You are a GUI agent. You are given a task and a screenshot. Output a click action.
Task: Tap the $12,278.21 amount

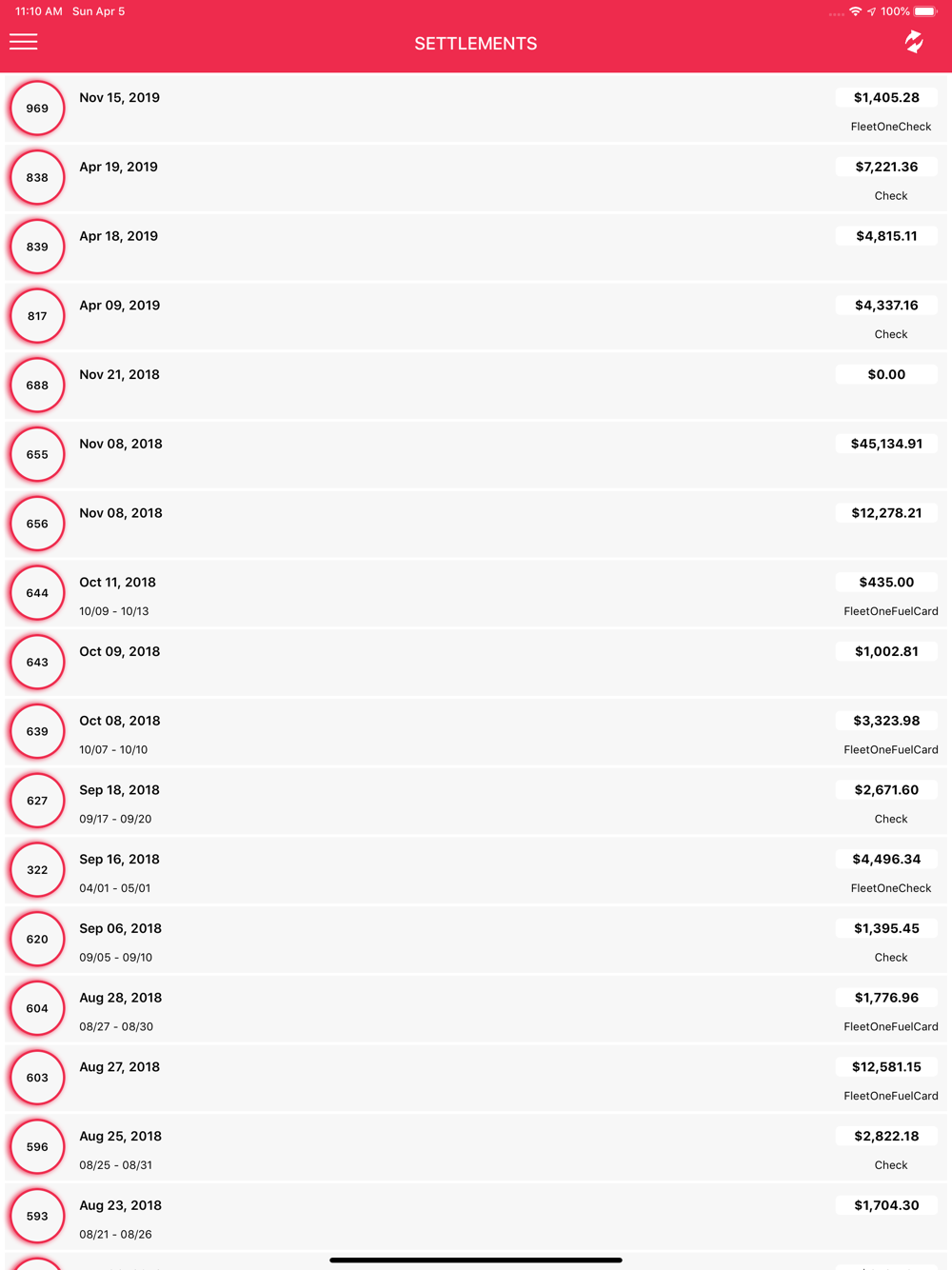pos(886,513)
